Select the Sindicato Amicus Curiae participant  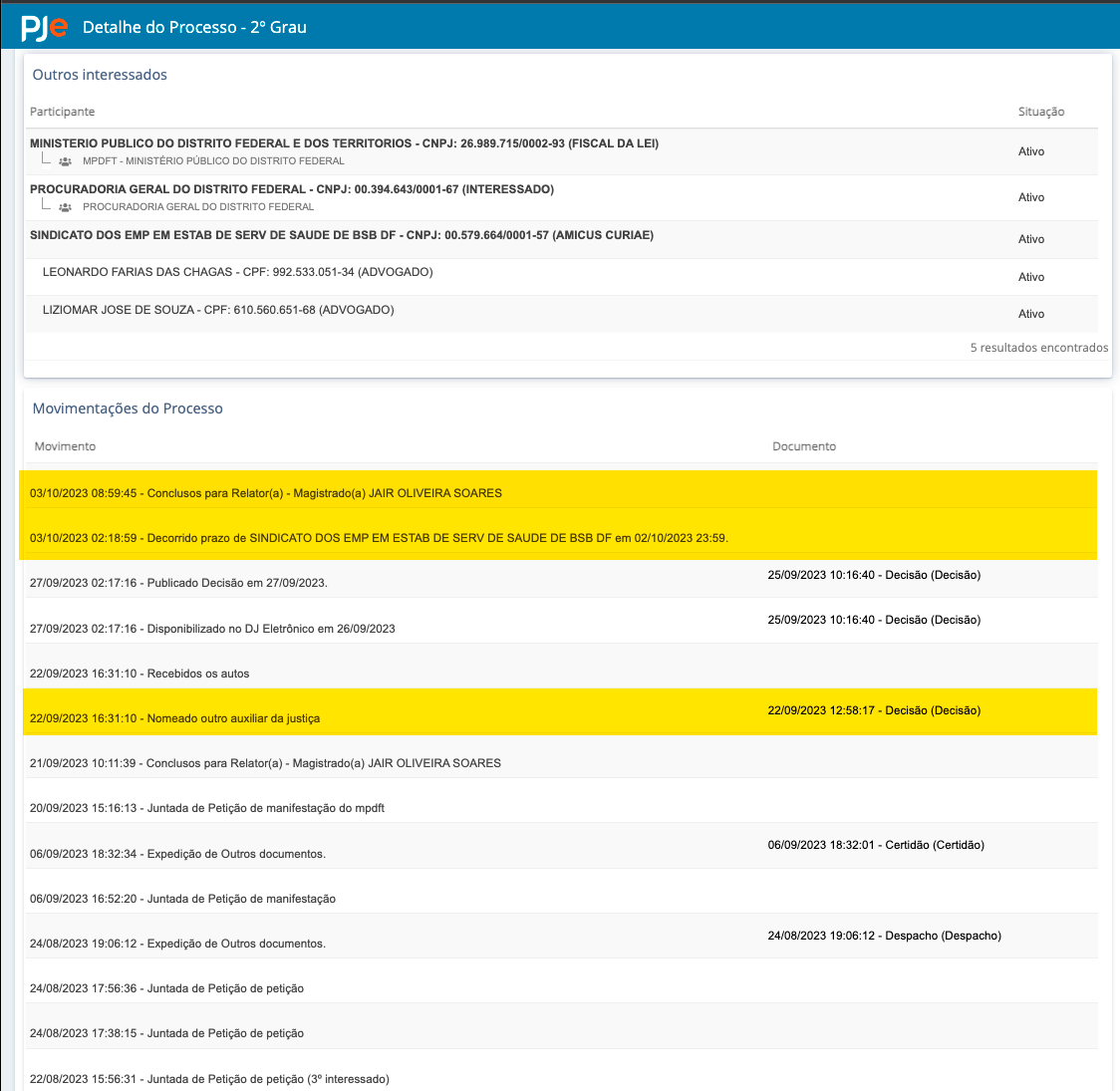(x=341, y=235)
